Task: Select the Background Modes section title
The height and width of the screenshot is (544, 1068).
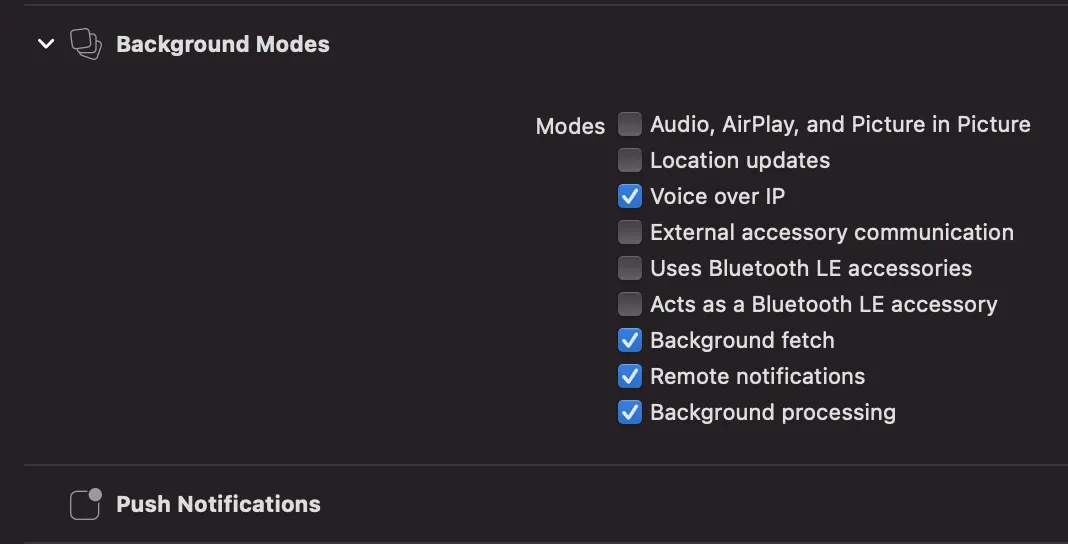Action: tap(222, 44)
